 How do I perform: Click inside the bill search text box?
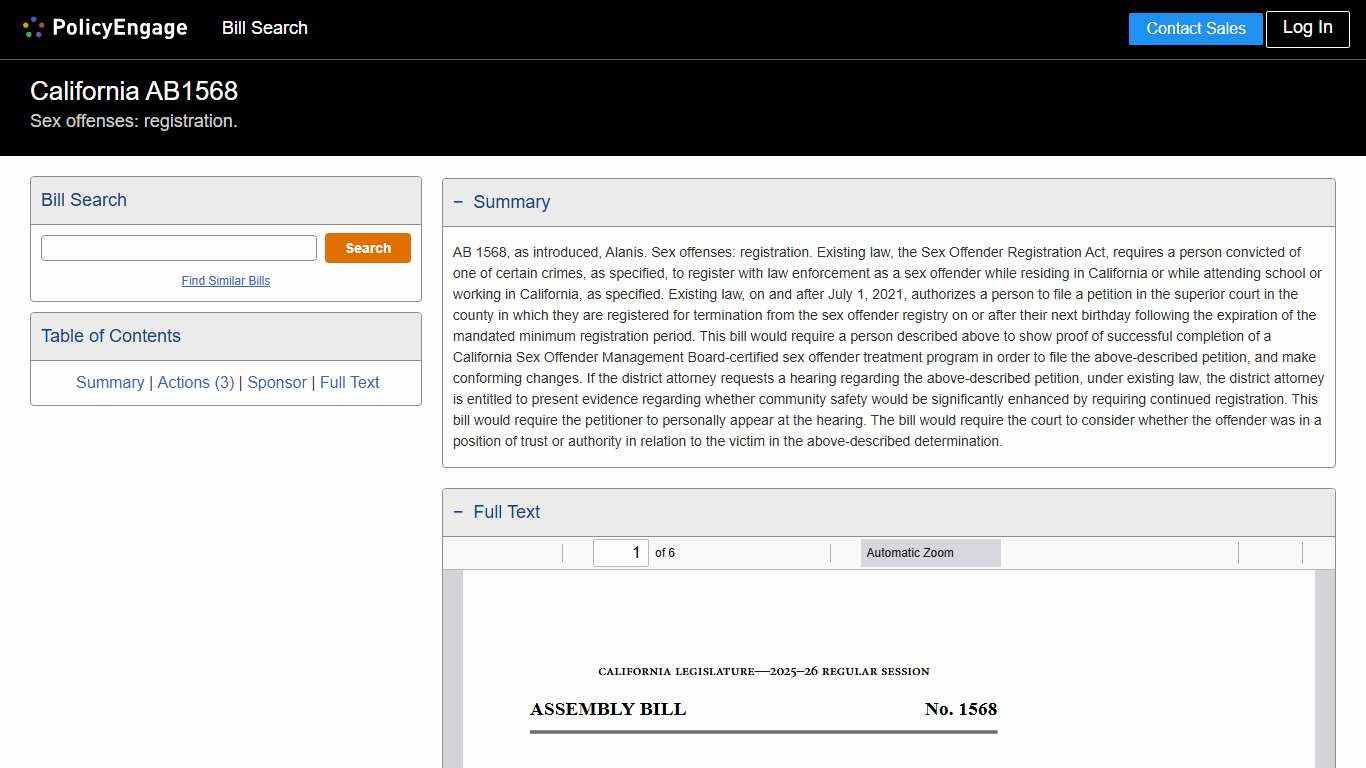(x=178, y=247)
